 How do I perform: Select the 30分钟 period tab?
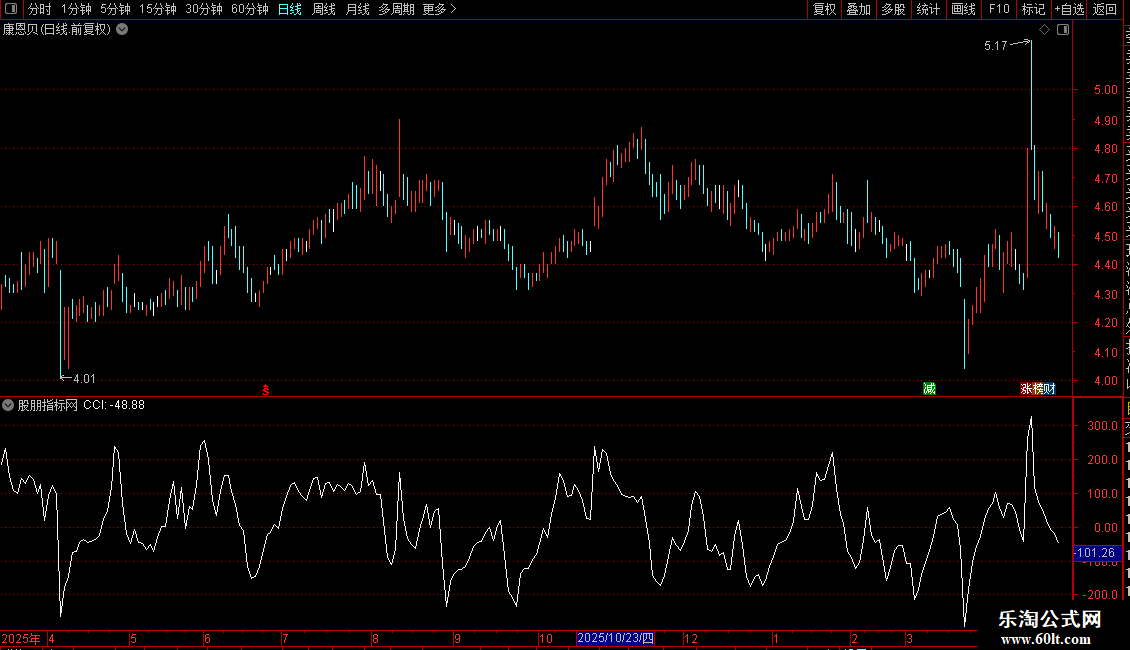point(203,9)
